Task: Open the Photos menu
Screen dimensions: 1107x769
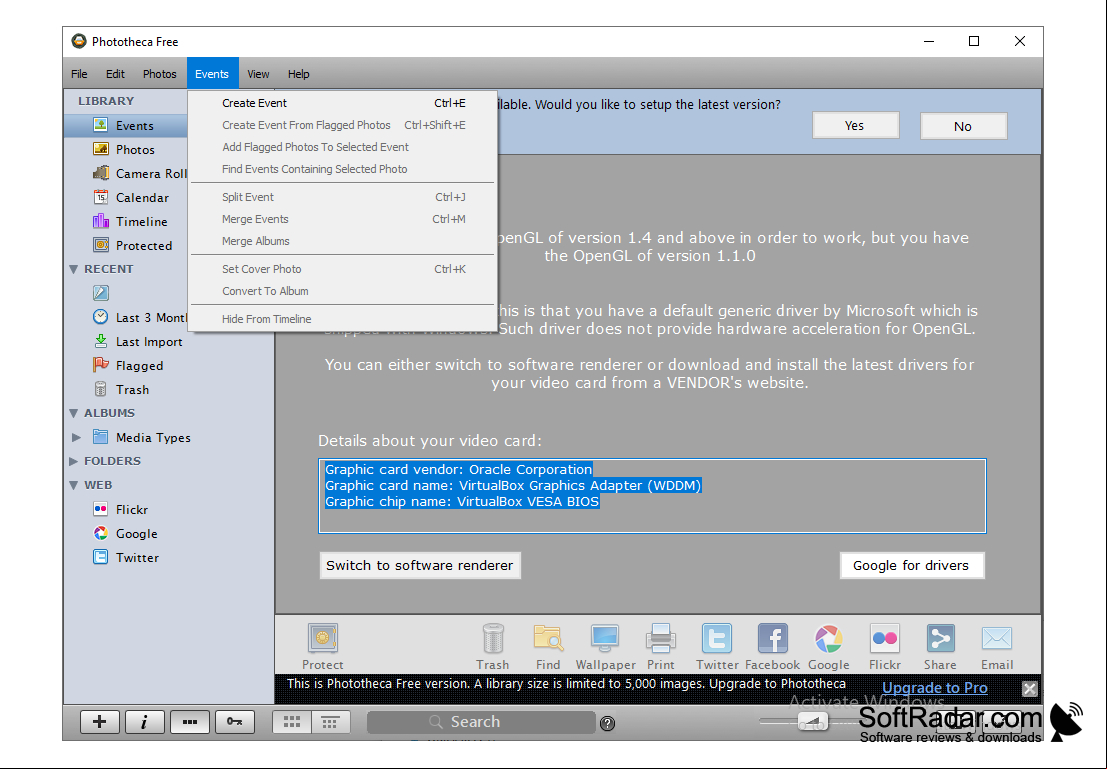Action: (x=160, y=73)
